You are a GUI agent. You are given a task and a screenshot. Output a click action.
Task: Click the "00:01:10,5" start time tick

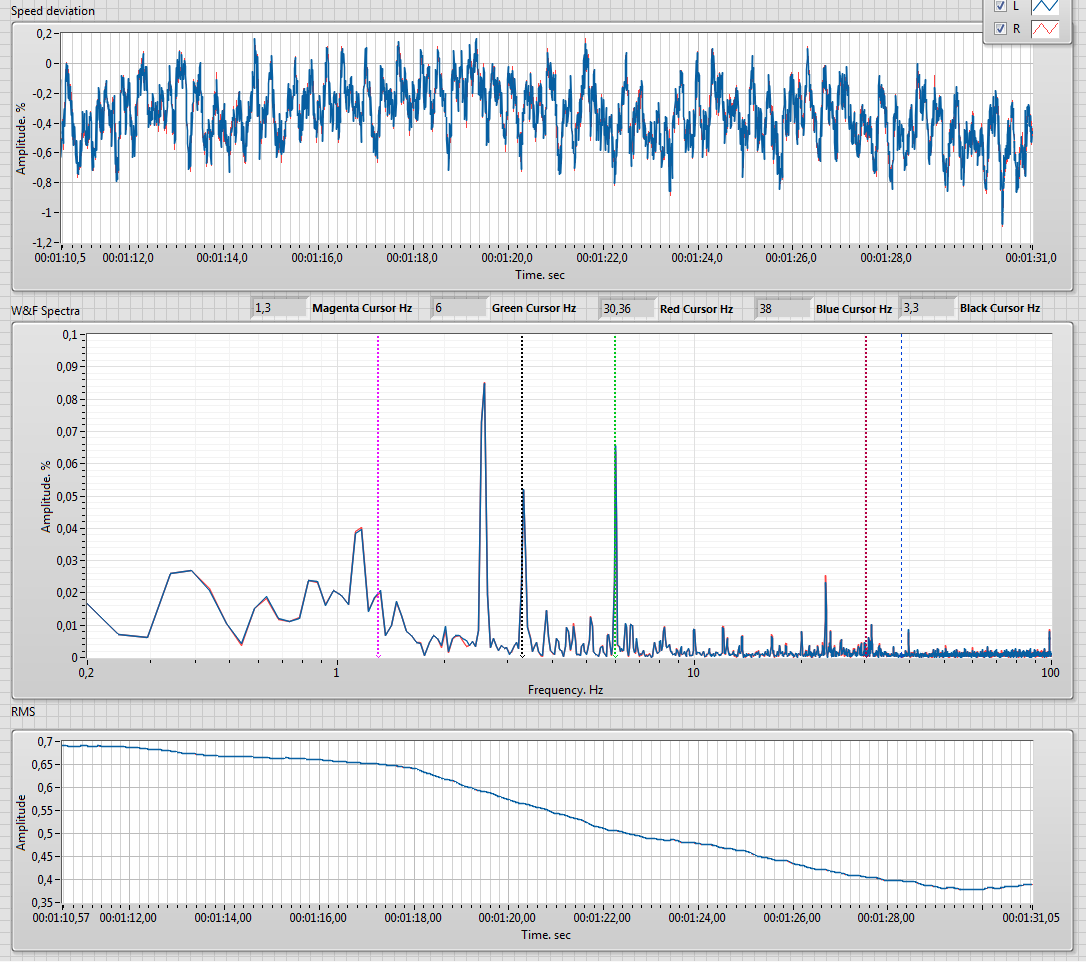tap(60, 258)
